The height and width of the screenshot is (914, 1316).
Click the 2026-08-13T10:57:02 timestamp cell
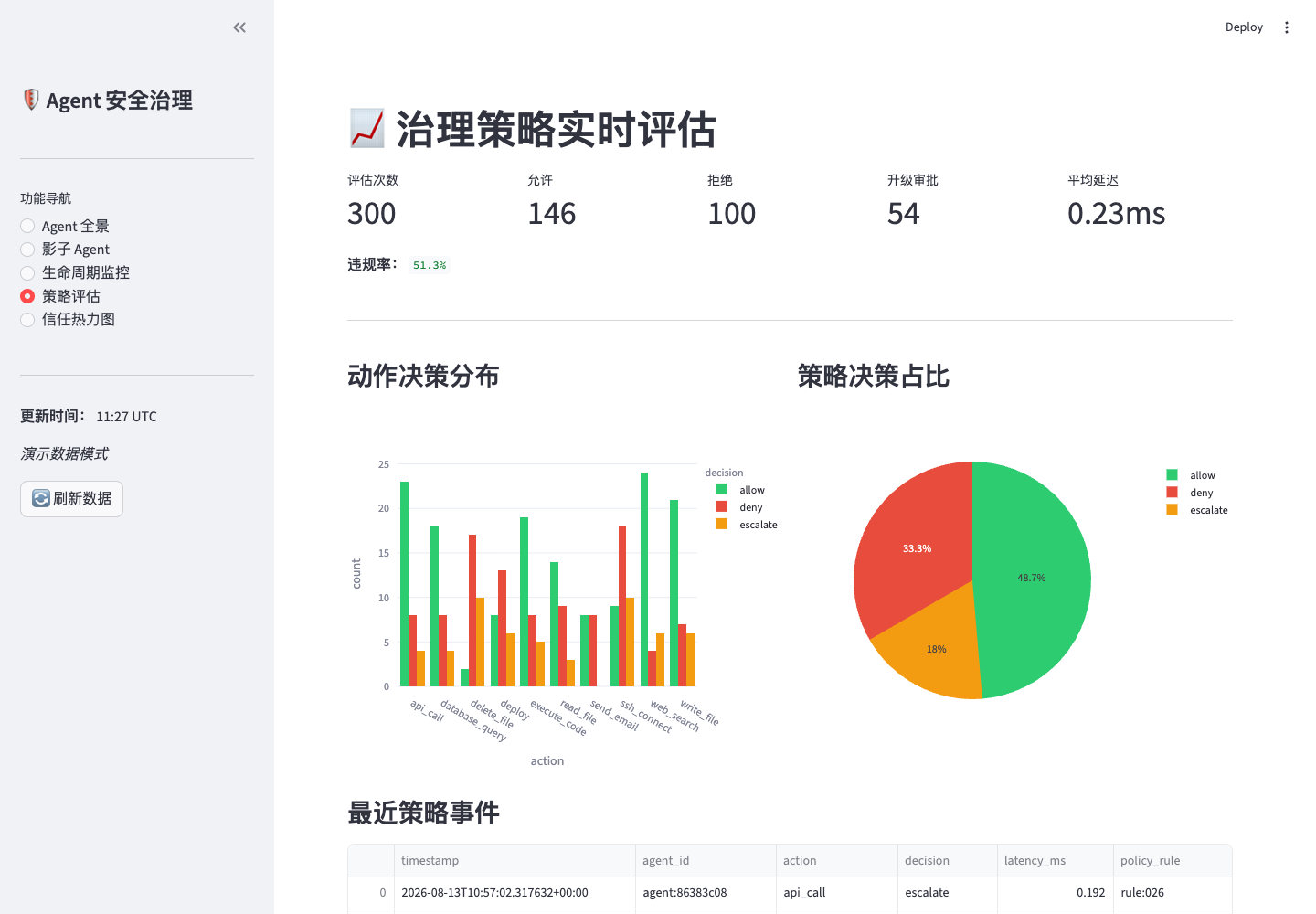point(515,893)
